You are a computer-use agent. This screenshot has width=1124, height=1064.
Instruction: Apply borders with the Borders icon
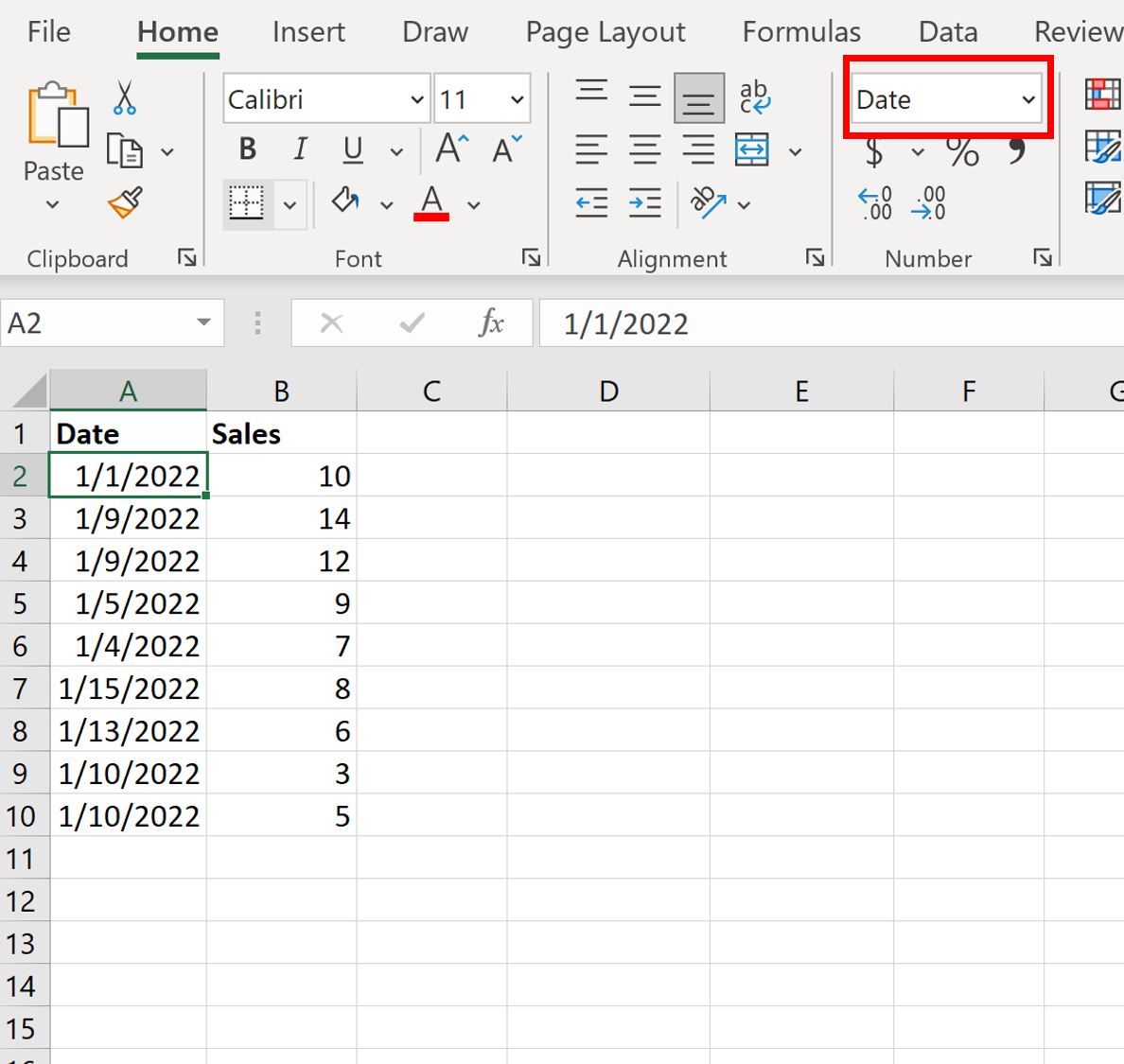[x=247, y=204]
